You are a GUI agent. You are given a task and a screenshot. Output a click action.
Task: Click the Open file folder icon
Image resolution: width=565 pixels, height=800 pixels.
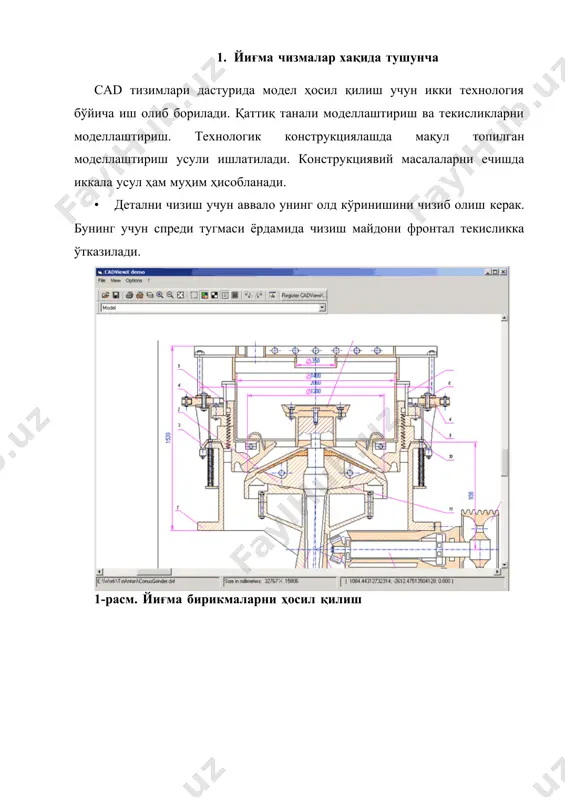105,295
